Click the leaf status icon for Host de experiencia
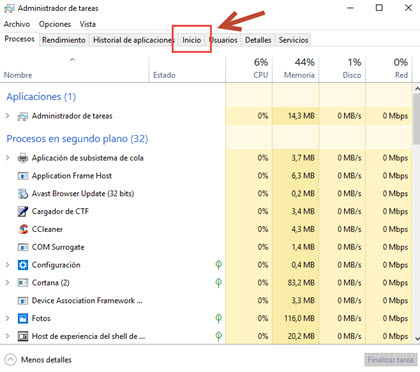Viewport: 420px width, 372px height. pyautogui.click(x=218, y=336)
